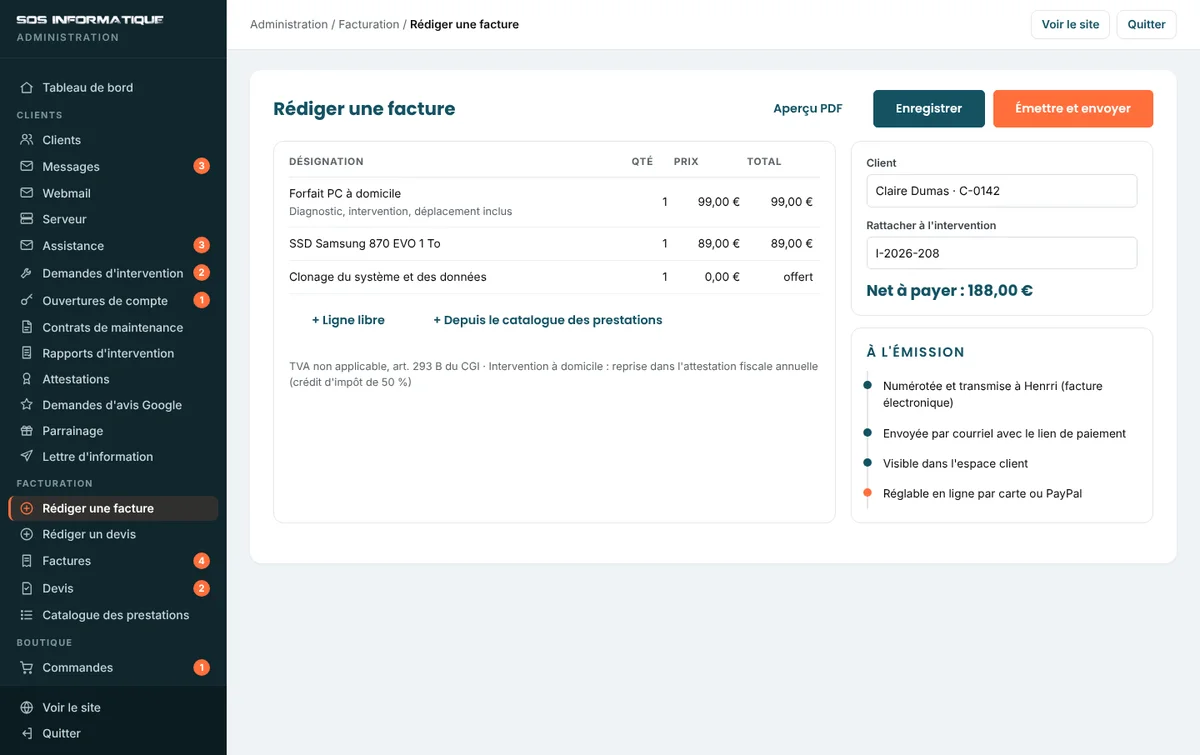Open the Aperçu PDF preview
The width and height of the screenshot is (1200, 755).
coord(808,109)
